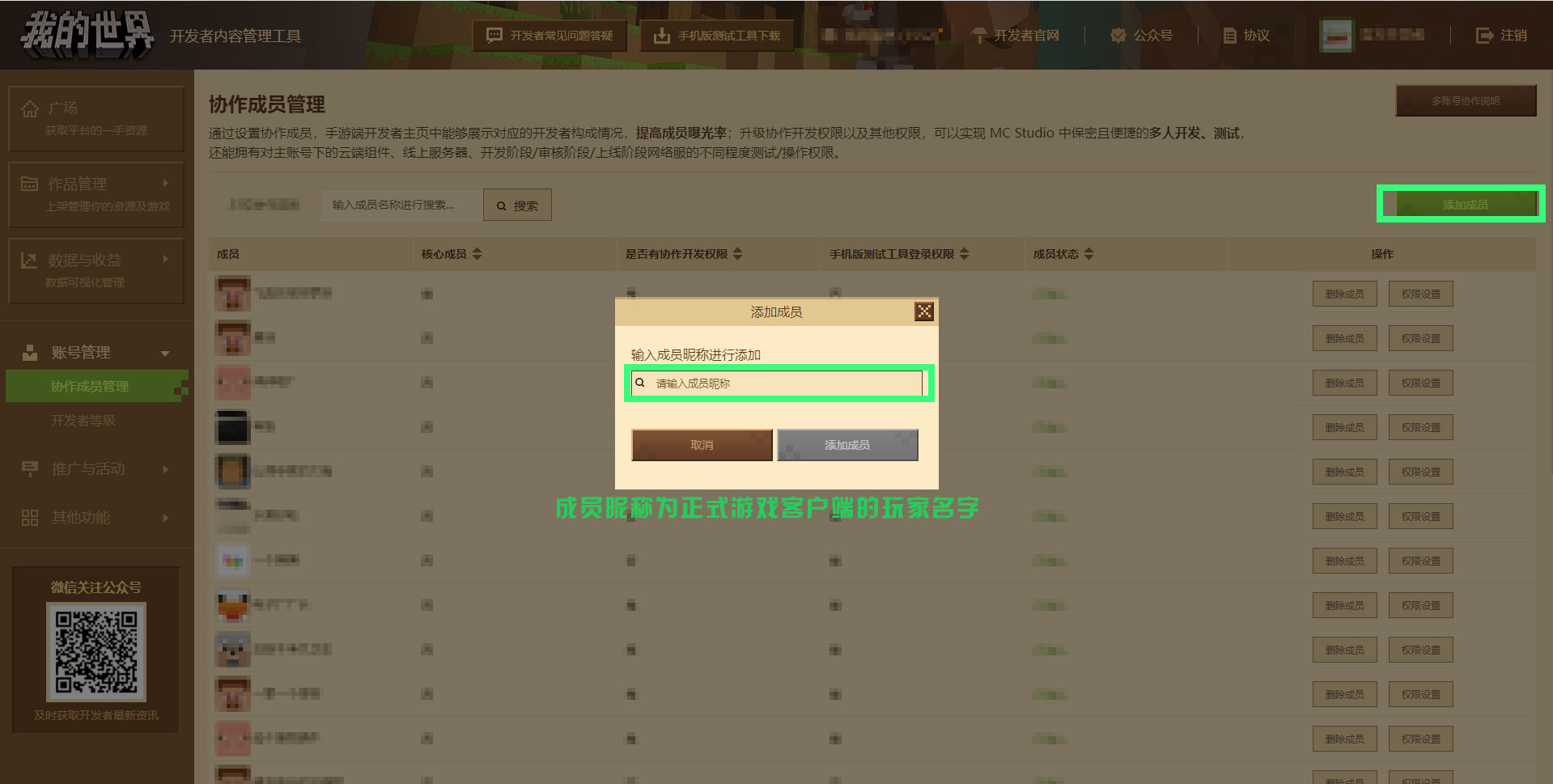Click the 数据与收益 chart icon
The width and height of the screenshot is (1553, 784).
tap(30, 261)
